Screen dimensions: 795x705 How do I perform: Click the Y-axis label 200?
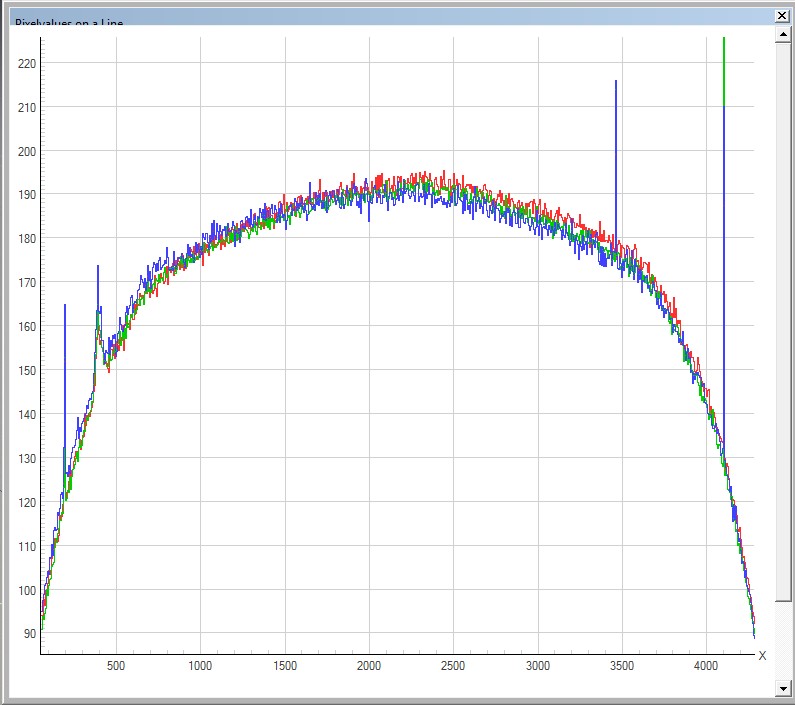[x=27, y=152]
